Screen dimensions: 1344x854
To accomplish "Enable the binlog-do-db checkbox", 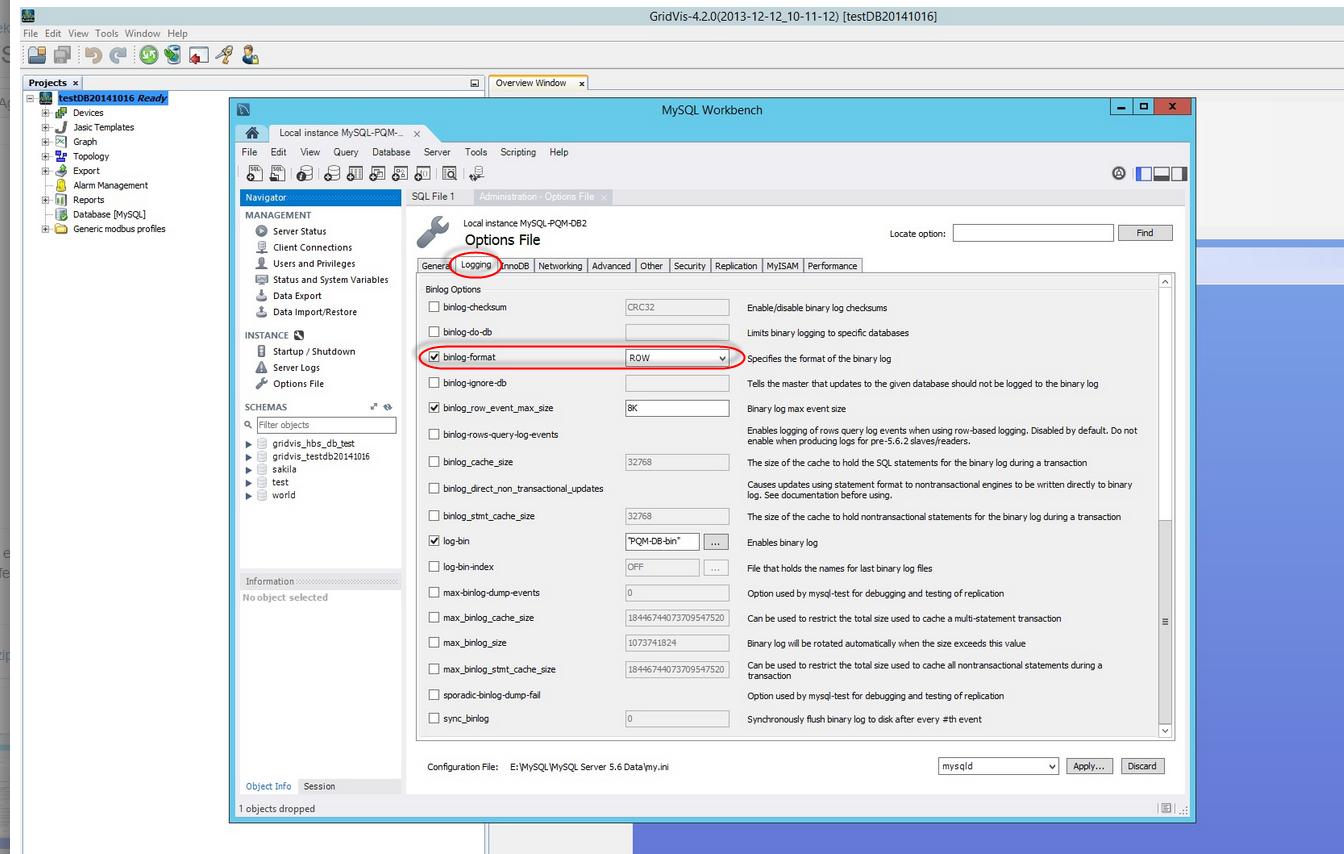I will pos(434,332).
